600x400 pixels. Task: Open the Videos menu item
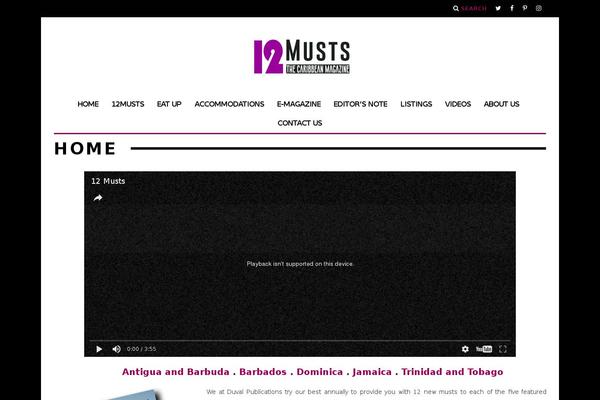[458, 104]
